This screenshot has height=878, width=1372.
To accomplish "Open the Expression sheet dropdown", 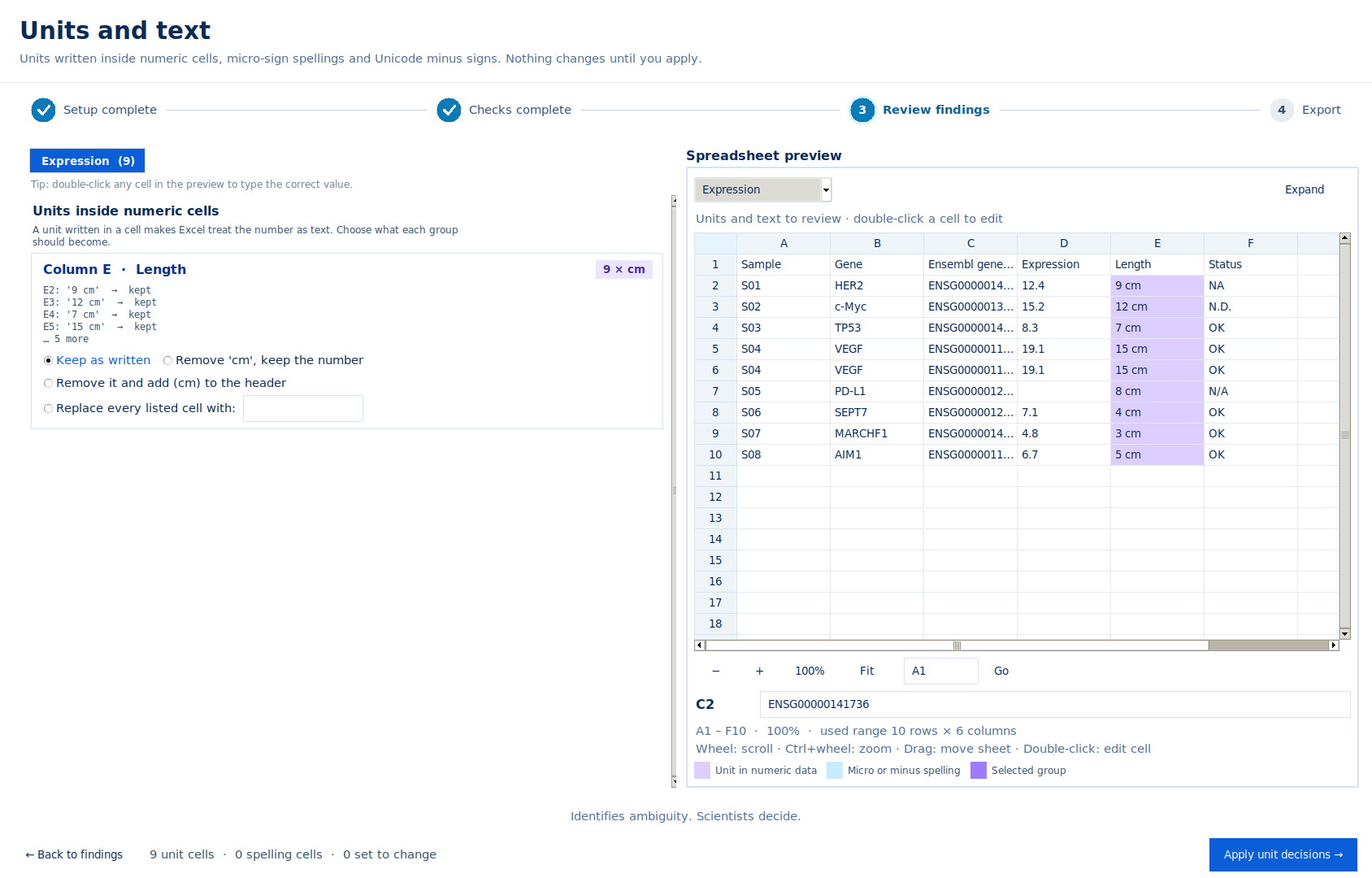I will (763, 189).
